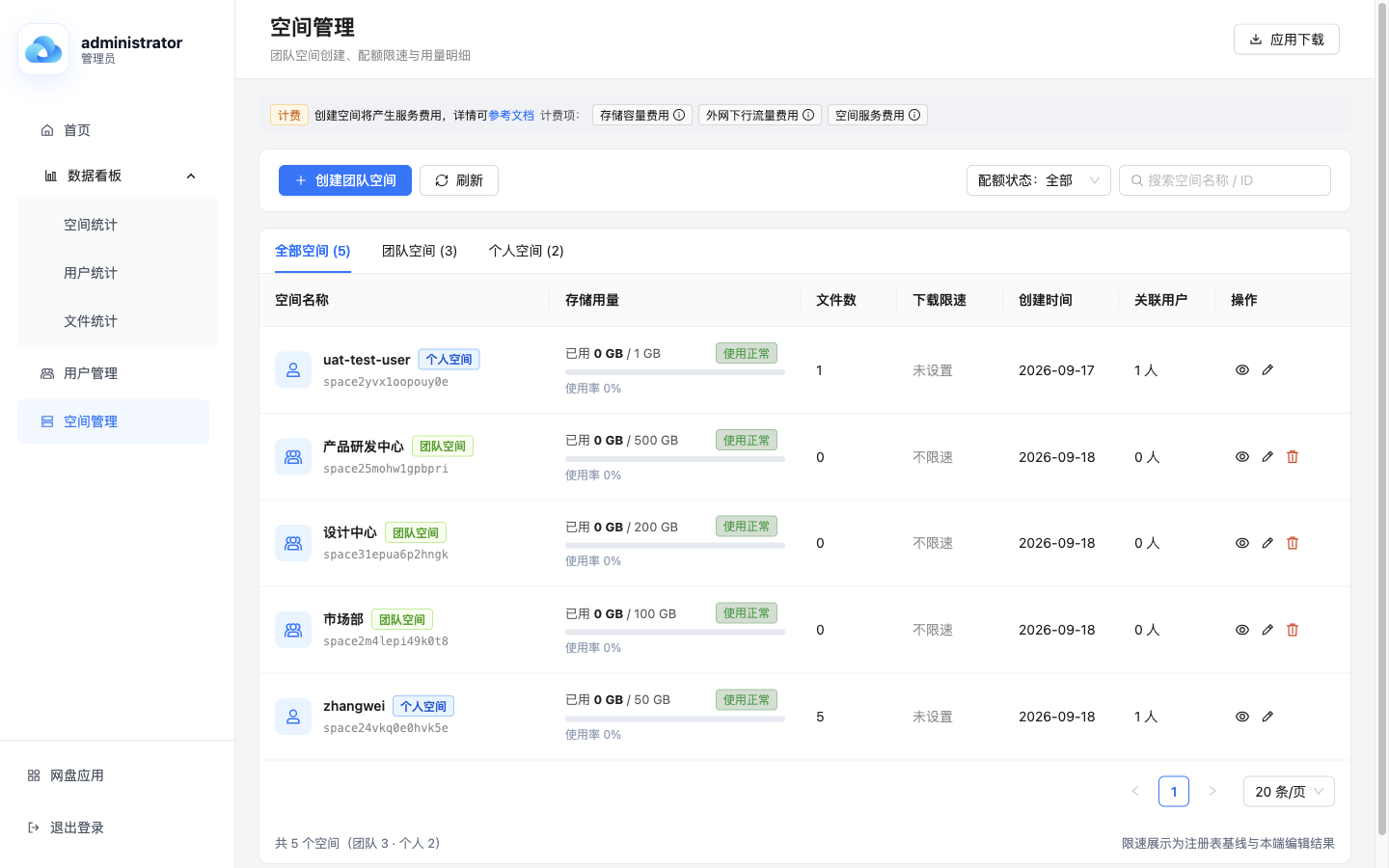Screen dimensions: 1389x868
Task: Click usage progress bar for zhangwei
Action: [675, 719]
